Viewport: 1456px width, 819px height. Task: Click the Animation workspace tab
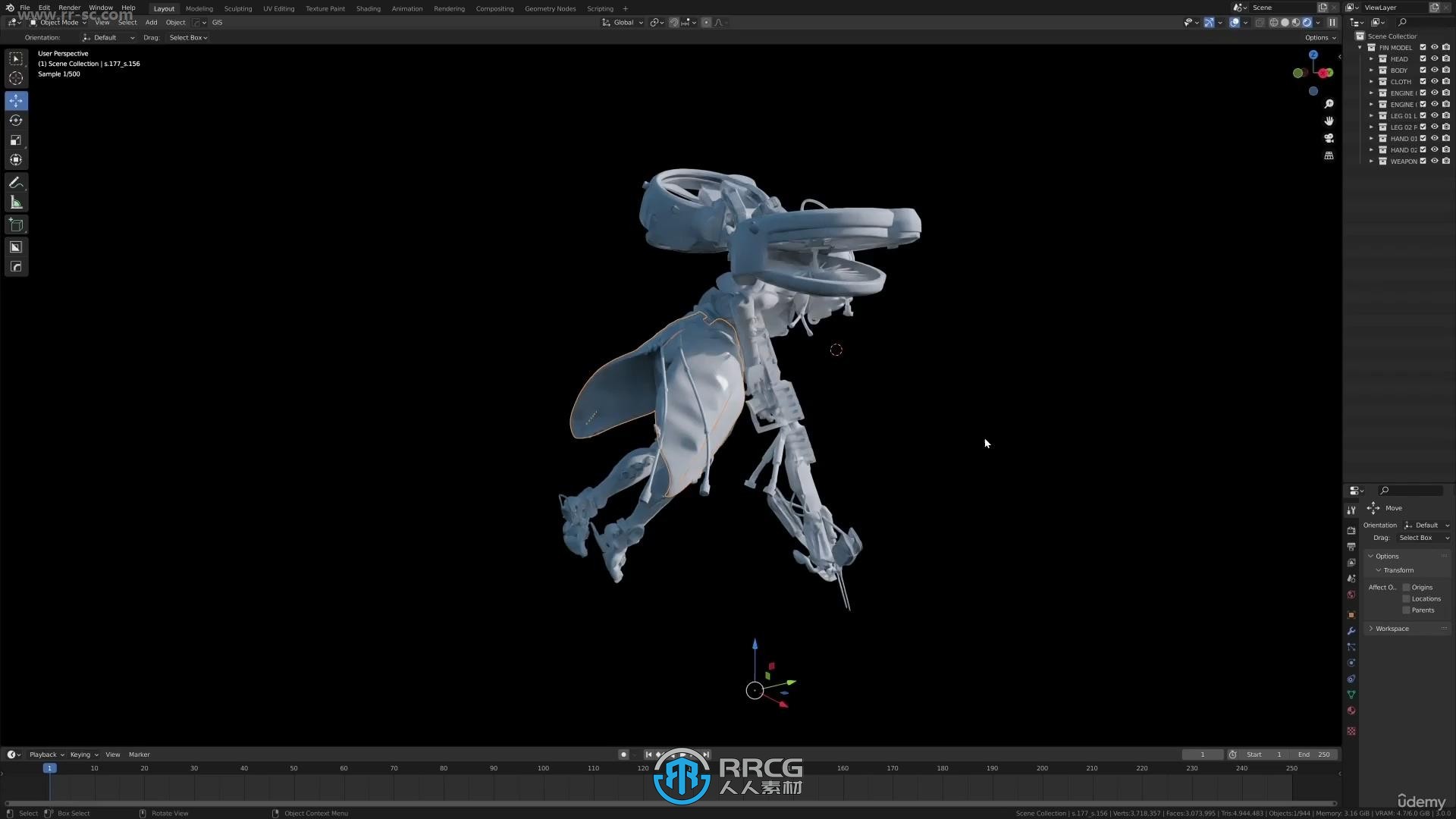(407, 8)
